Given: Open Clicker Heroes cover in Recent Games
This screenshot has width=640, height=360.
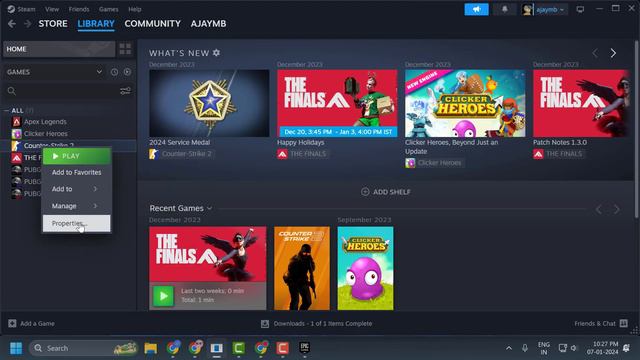Looking at the screenshot, I should point(365,268).
